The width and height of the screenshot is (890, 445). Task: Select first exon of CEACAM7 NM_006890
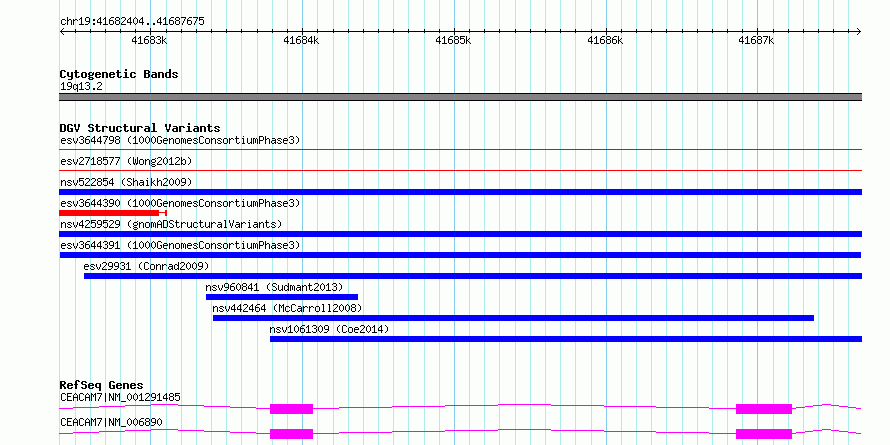291,434
